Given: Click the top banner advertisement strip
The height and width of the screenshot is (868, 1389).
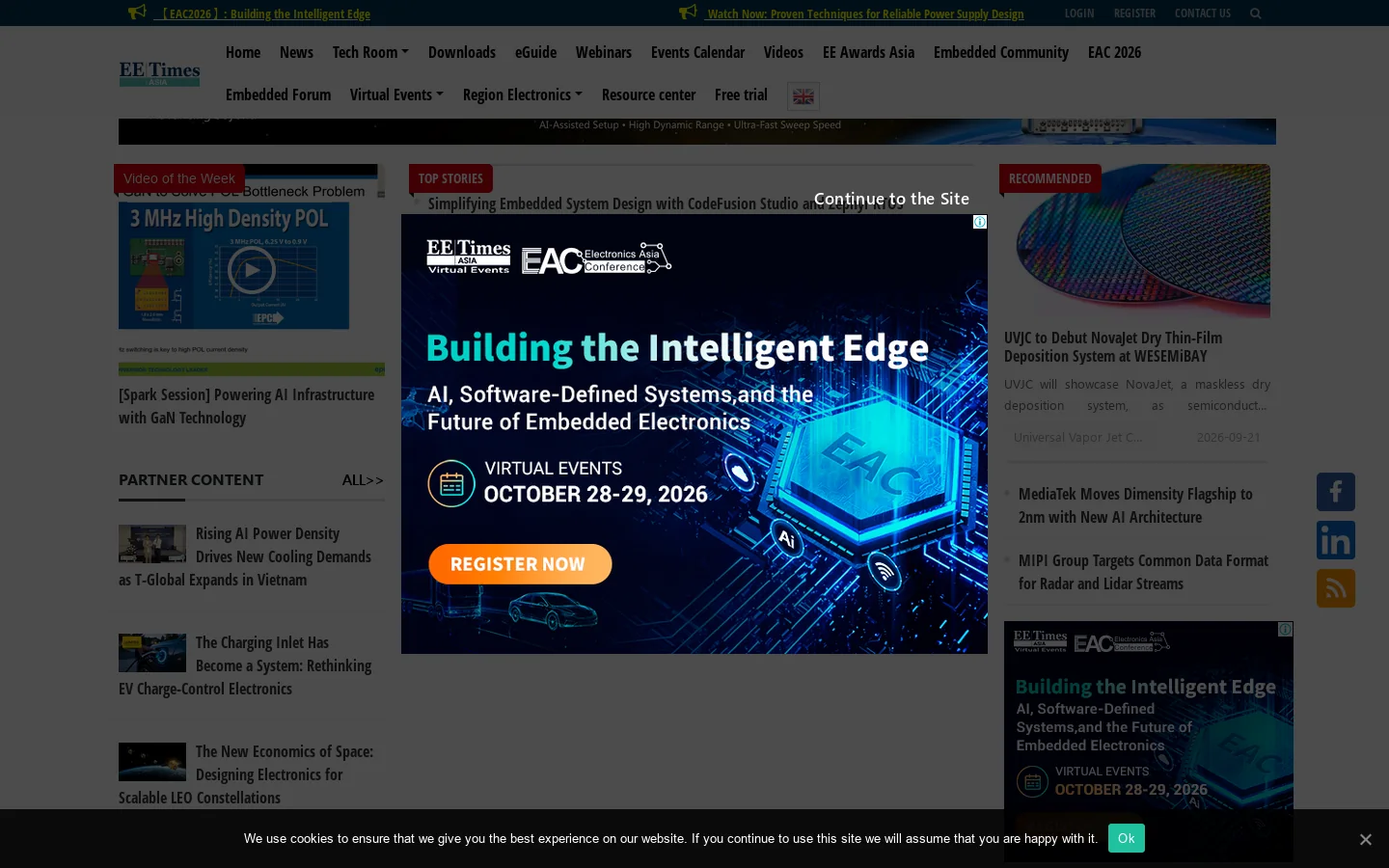Looking at the screenshot, I should (x=697, y=131).
